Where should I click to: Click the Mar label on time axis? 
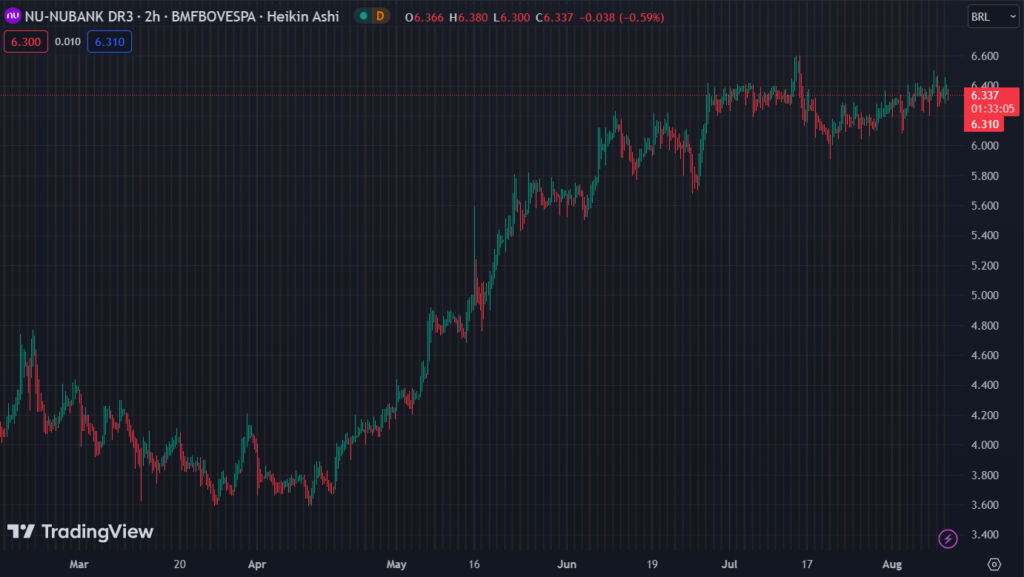[x=79, y=564]
